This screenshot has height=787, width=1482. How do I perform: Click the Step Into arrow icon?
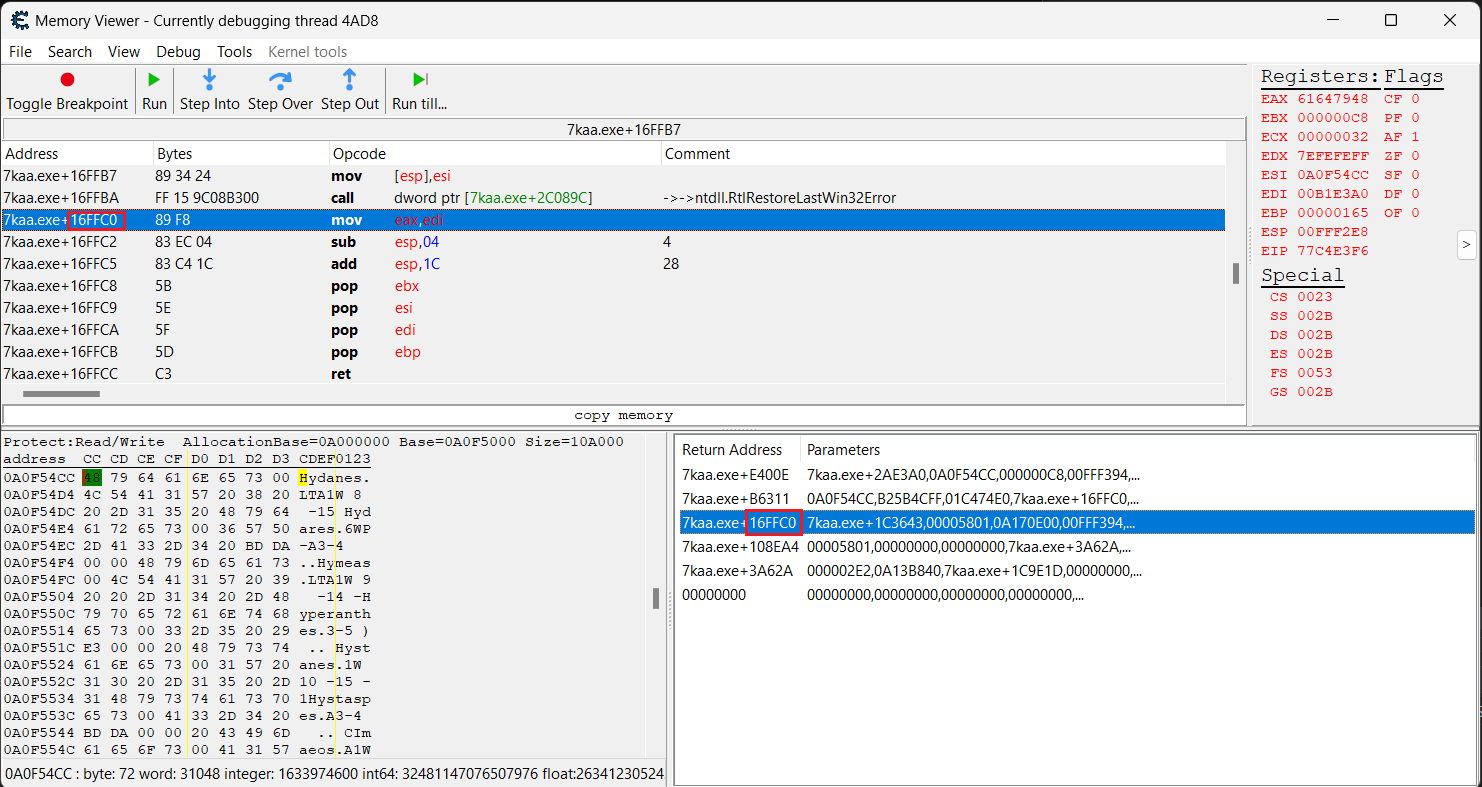point(210,80)
